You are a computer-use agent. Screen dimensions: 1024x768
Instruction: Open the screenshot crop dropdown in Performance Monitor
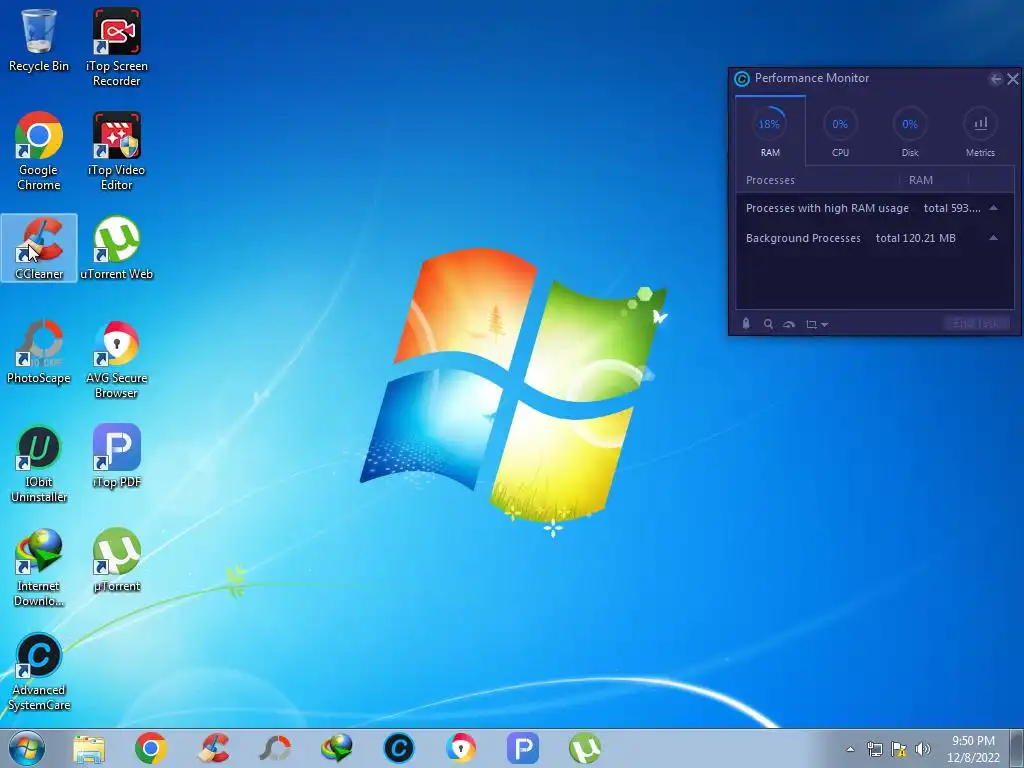coord(816,325)
